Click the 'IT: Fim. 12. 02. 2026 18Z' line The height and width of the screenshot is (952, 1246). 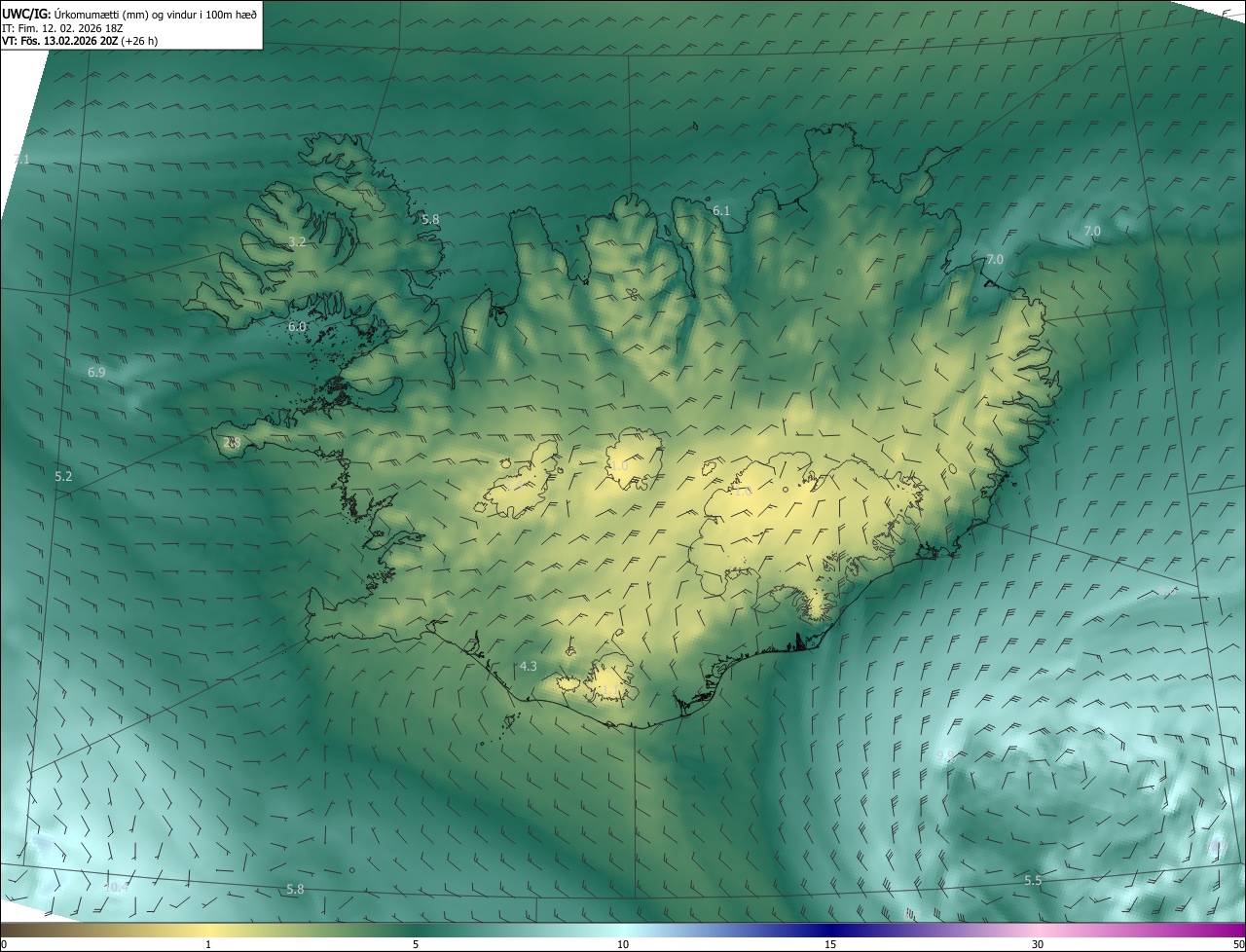click(x=62, y=28)
